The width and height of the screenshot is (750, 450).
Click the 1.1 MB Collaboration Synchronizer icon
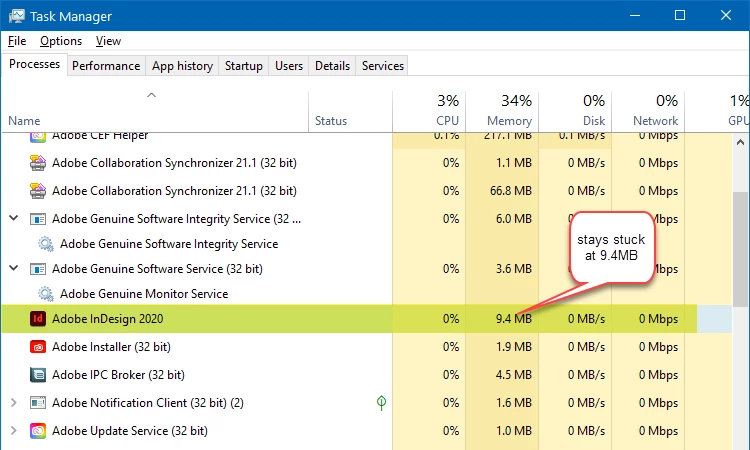(x=38, y=163)
